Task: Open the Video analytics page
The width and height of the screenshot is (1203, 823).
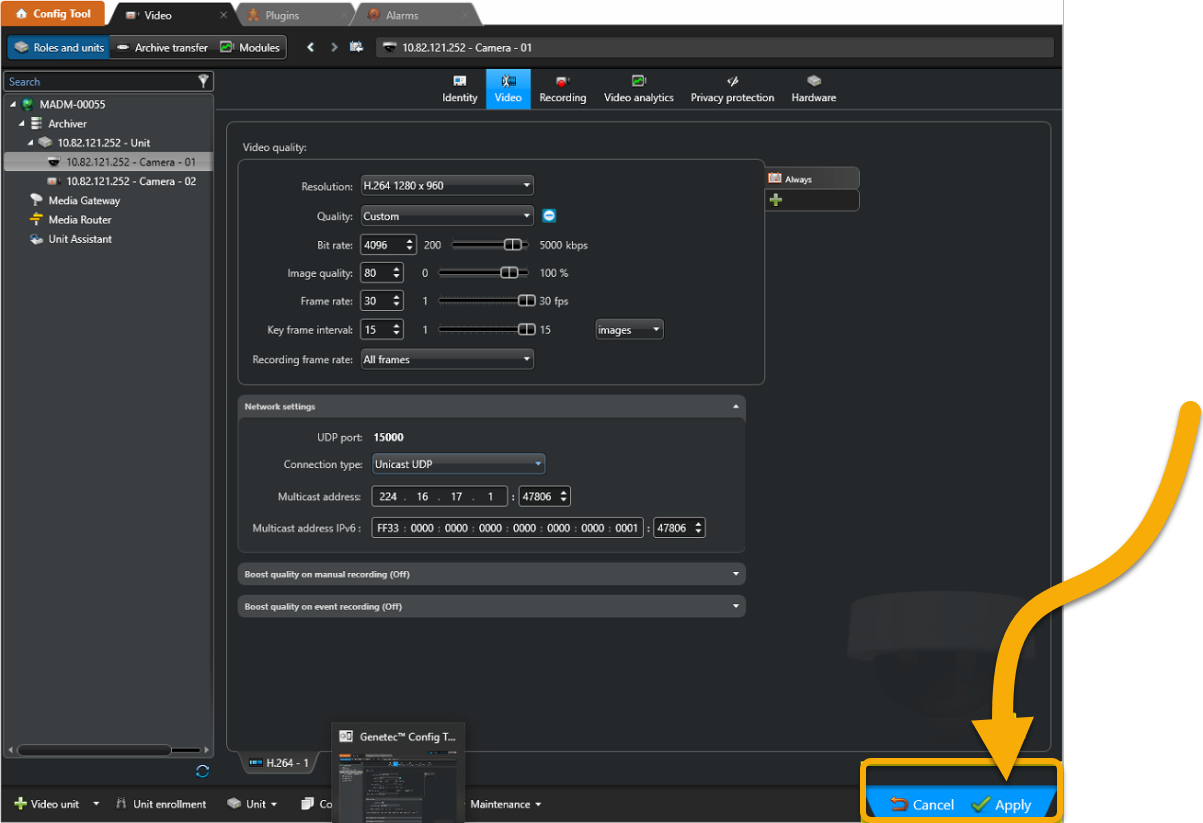Action: (x=638, y=88)
